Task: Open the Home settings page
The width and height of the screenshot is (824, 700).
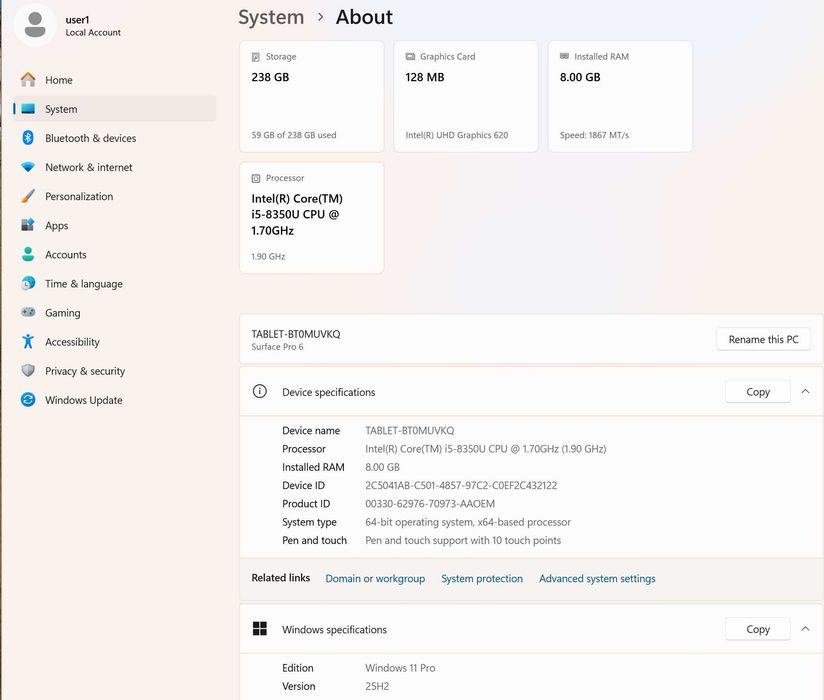Action: point(115,80)
